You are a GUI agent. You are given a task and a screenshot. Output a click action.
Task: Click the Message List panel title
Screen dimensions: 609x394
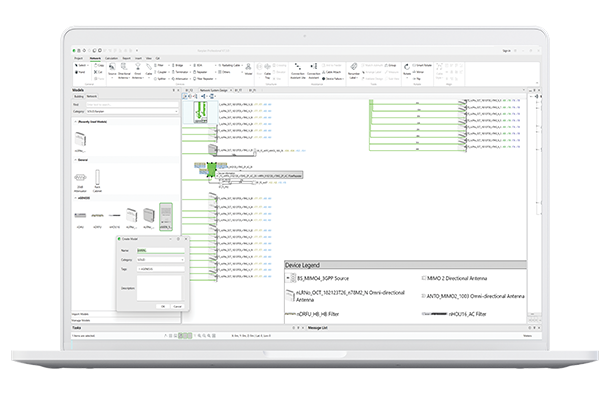(318, 328)
